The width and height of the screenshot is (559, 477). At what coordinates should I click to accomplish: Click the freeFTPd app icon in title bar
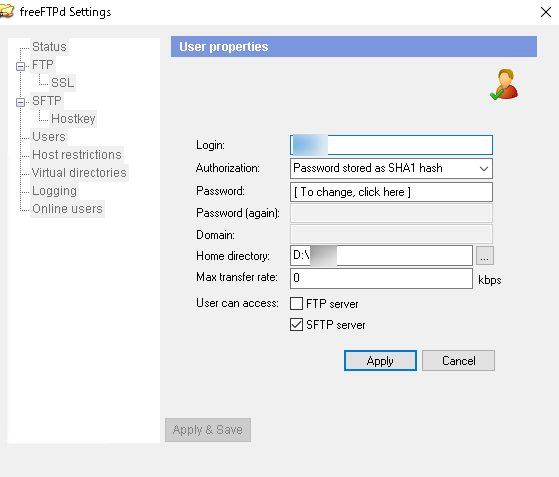click(6, 11)
